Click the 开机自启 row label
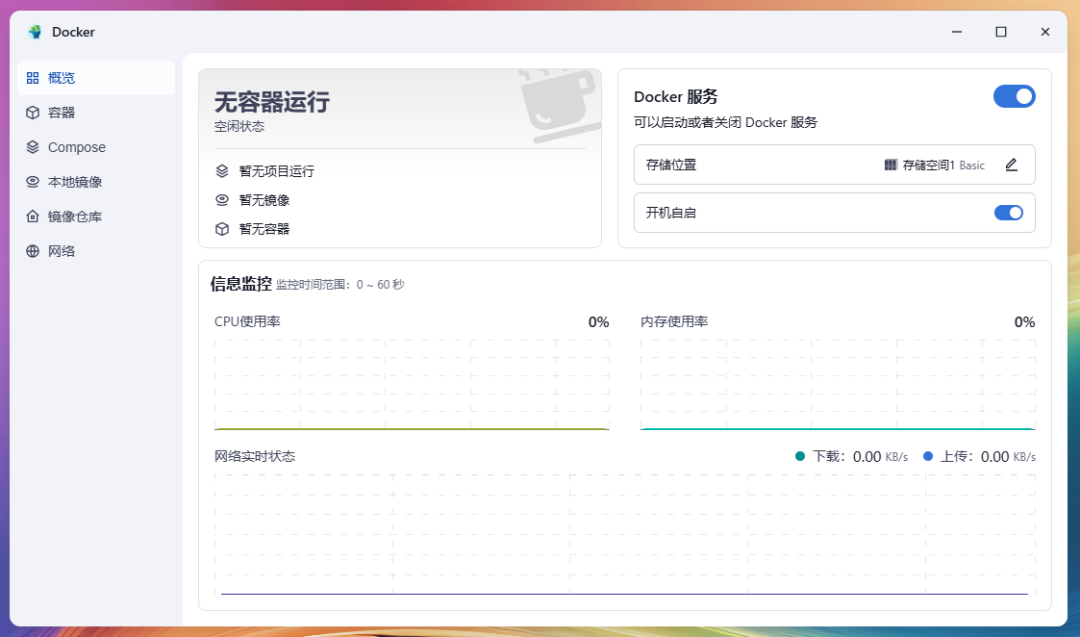Viewport: 1080px width, 637px height. 671,213
